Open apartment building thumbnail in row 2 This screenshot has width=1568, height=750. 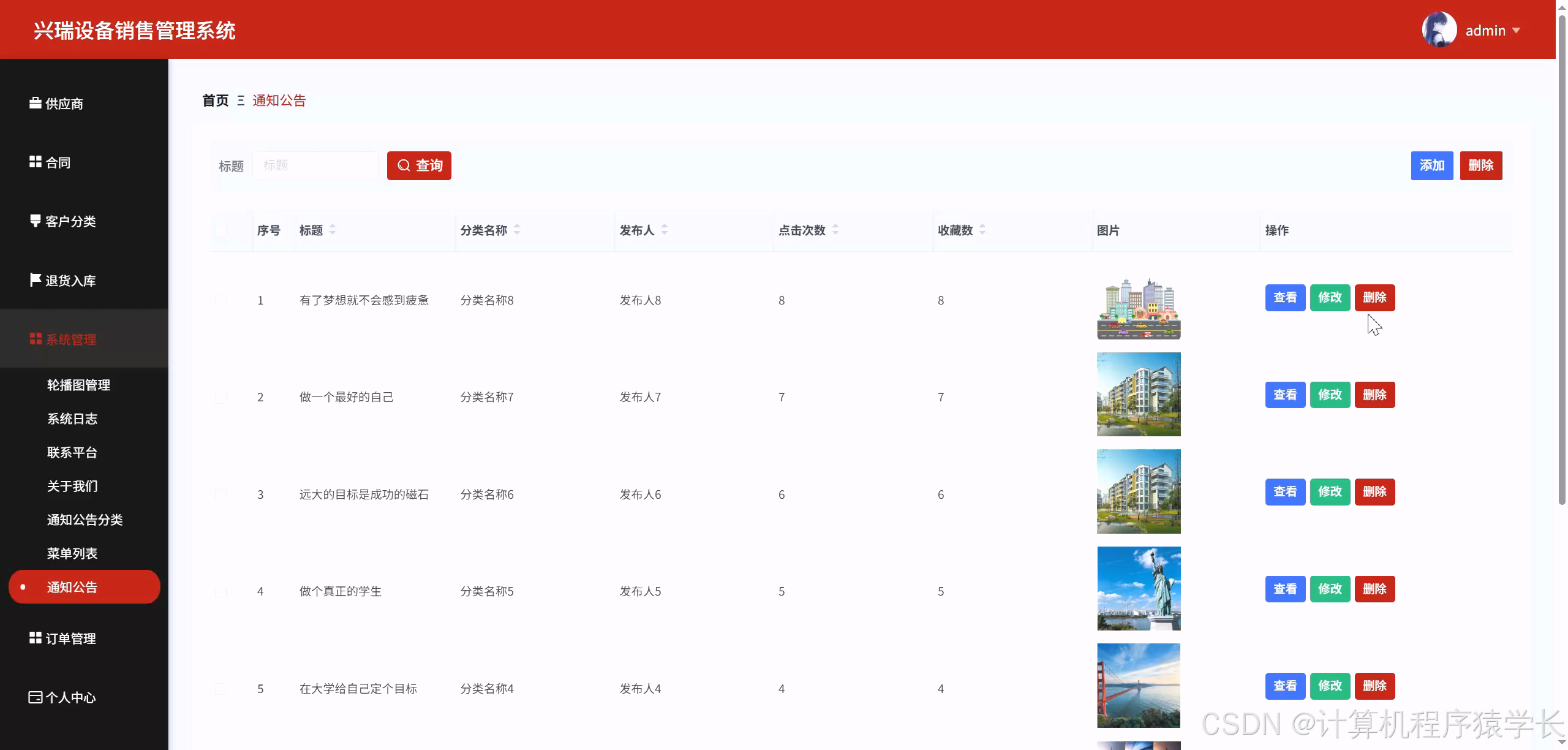pyautogui.click(x=1139, y=394)
